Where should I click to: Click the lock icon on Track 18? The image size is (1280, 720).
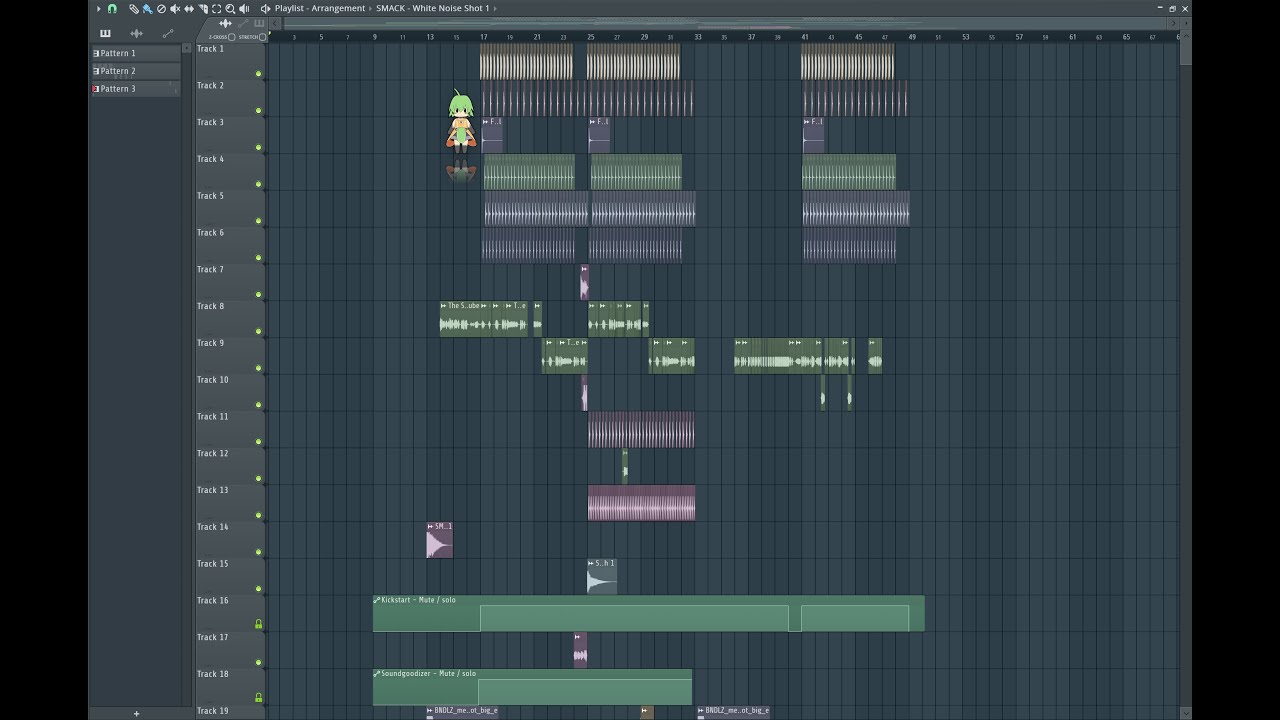pyautogui.click(x=258, y=698)
